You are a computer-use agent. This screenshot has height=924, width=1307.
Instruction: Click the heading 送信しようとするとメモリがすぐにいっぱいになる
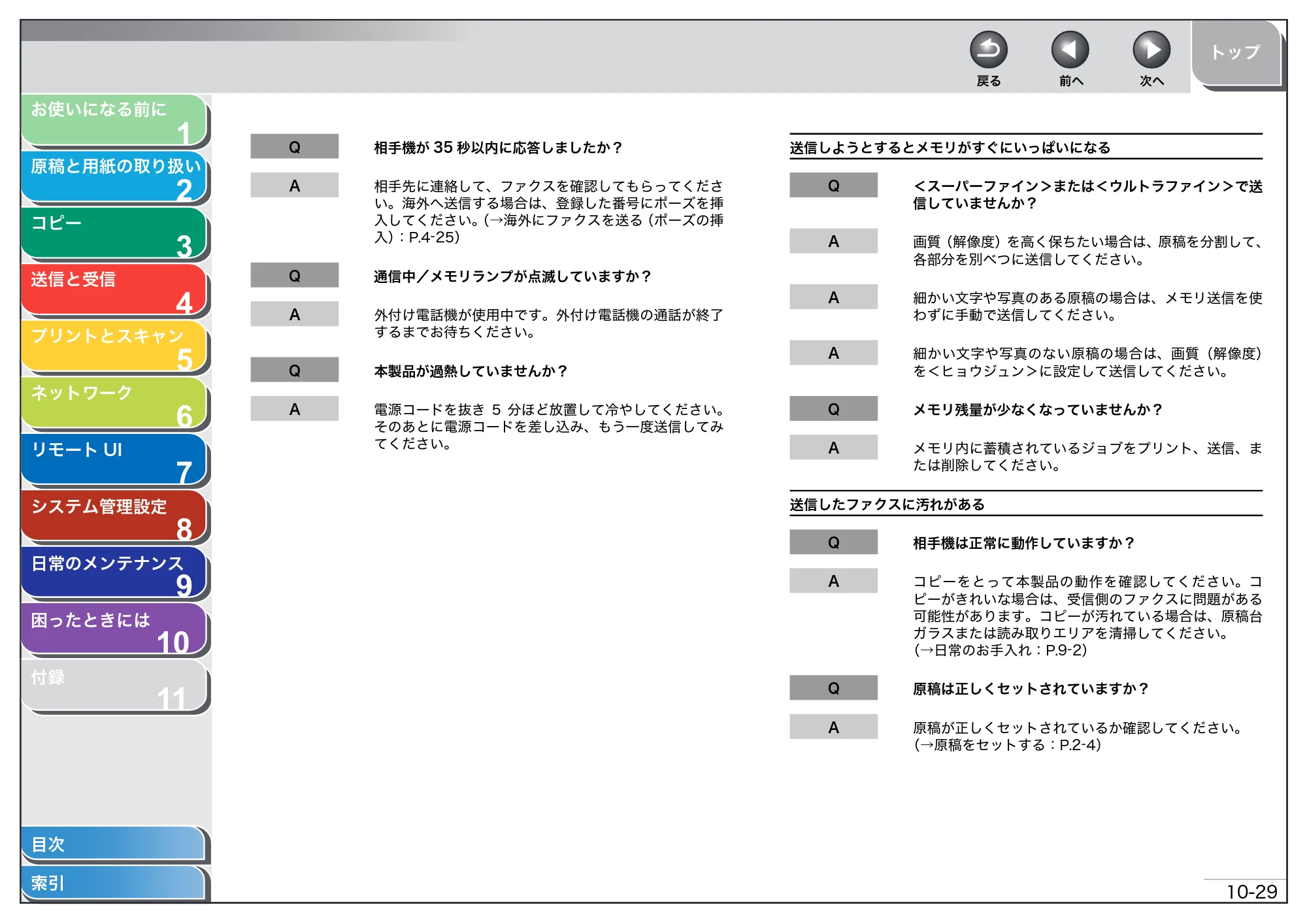coord(950,148)
